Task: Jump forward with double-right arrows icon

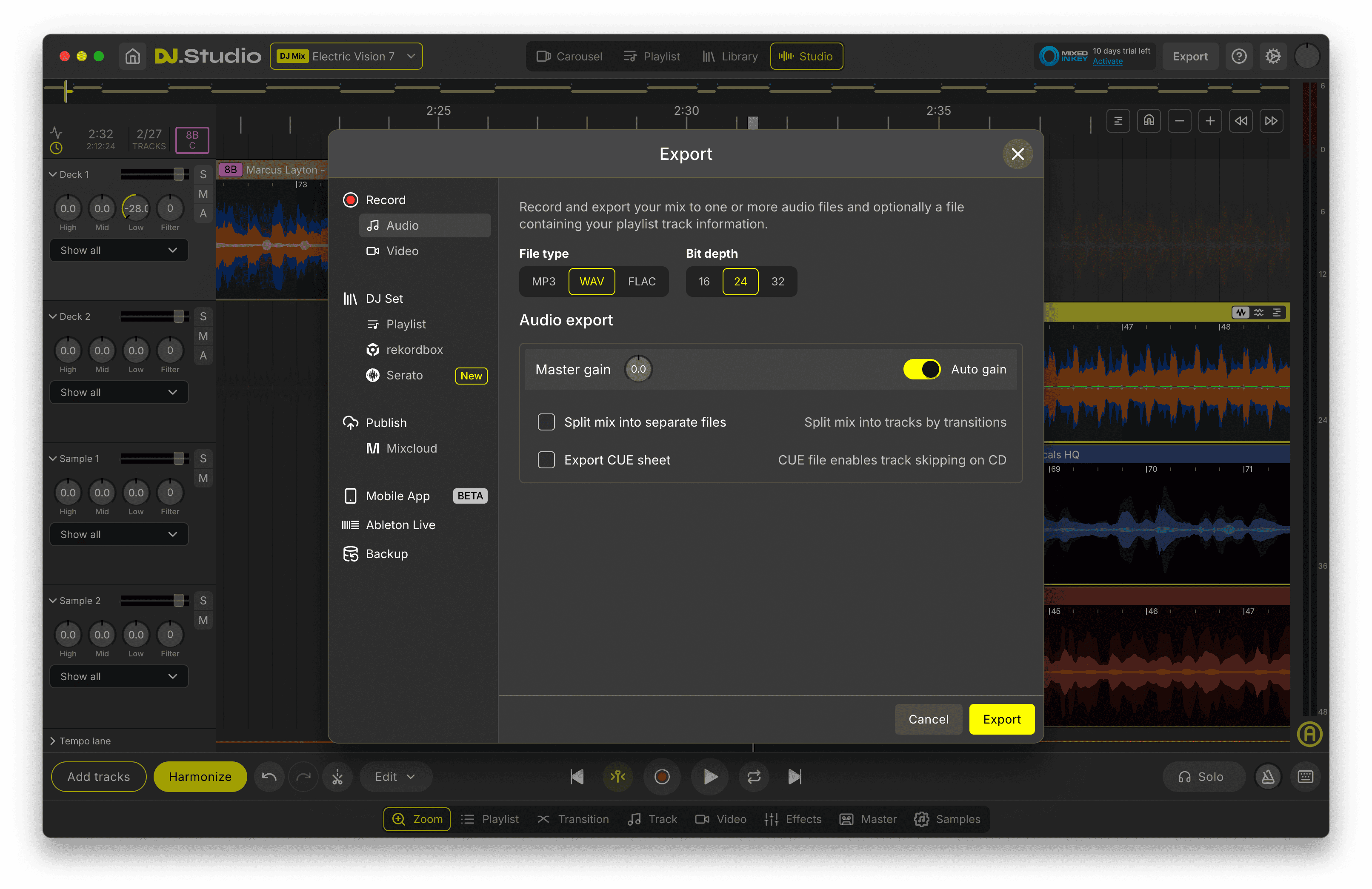Action: coord(1271,121)
